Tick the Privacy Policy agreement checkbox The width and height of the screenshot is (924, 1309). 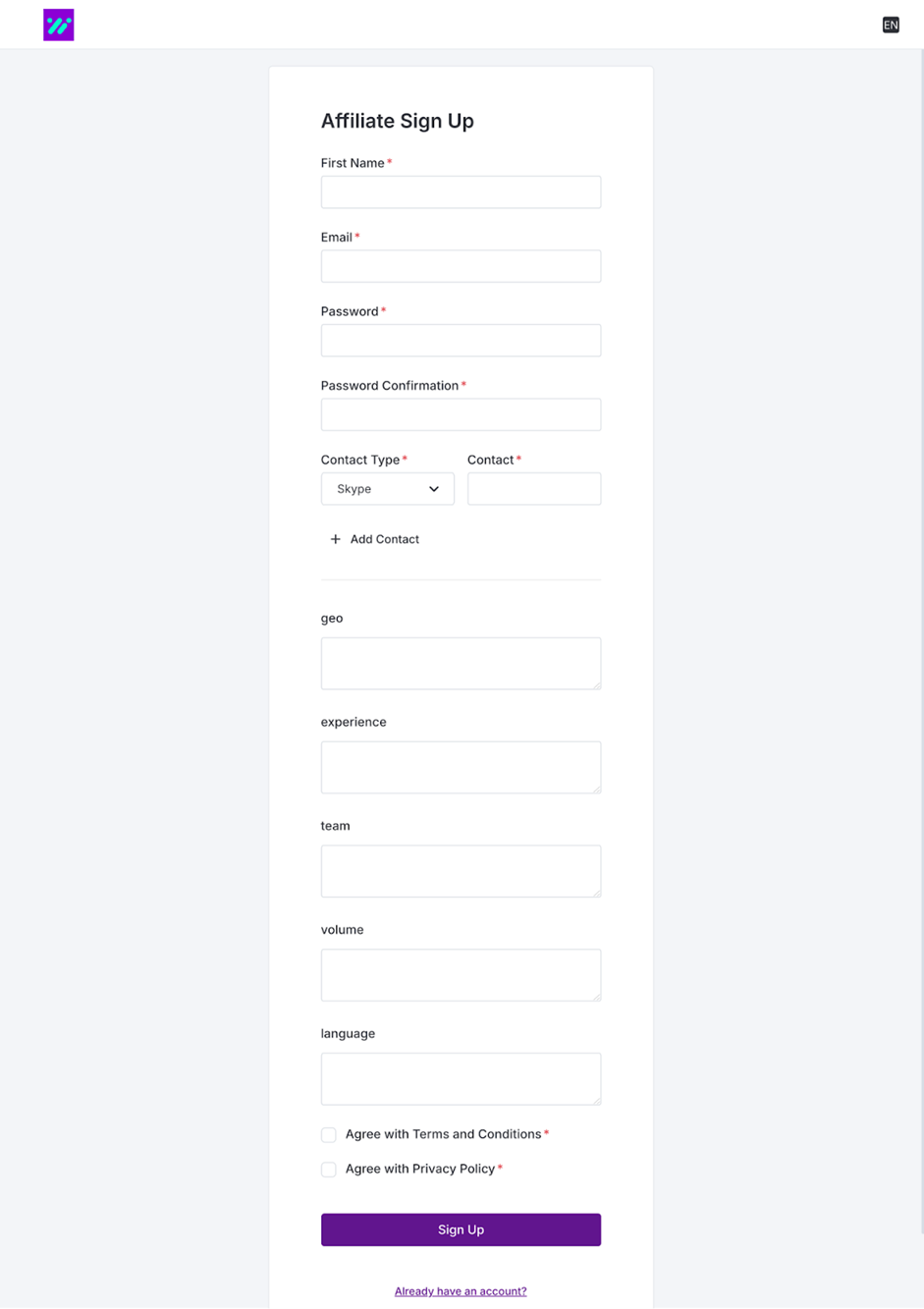point(329,1170)
